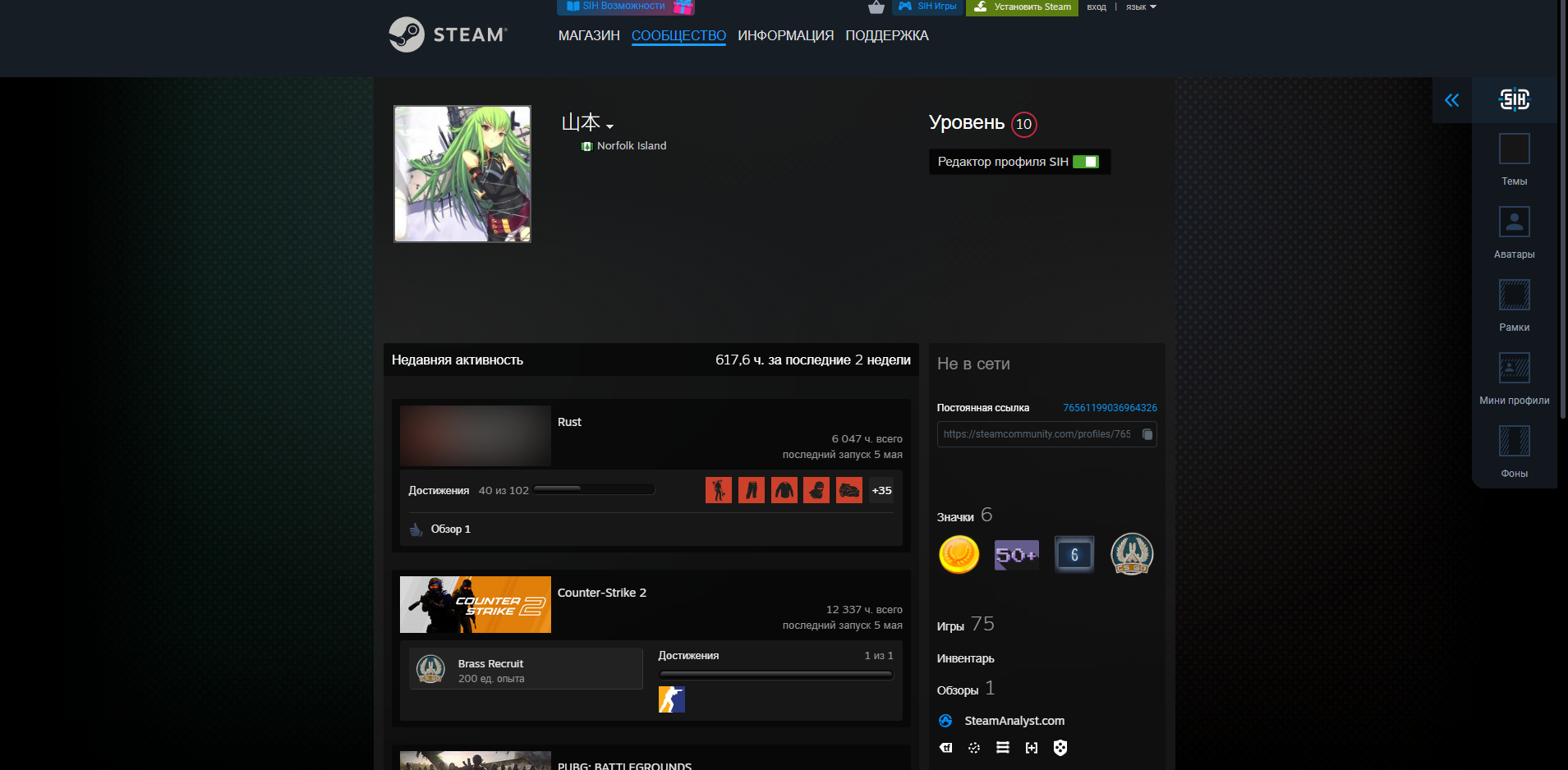
Task: Click the 50+ purple badge
Action: point(1016,555)
